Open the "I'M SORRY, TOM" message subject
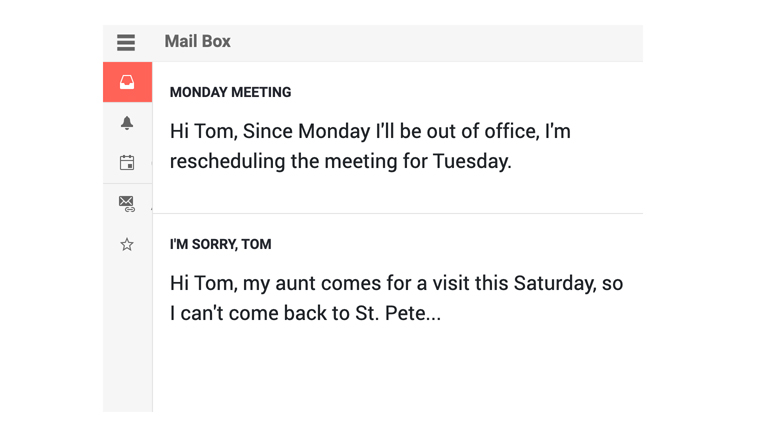 tap(220, 244)
